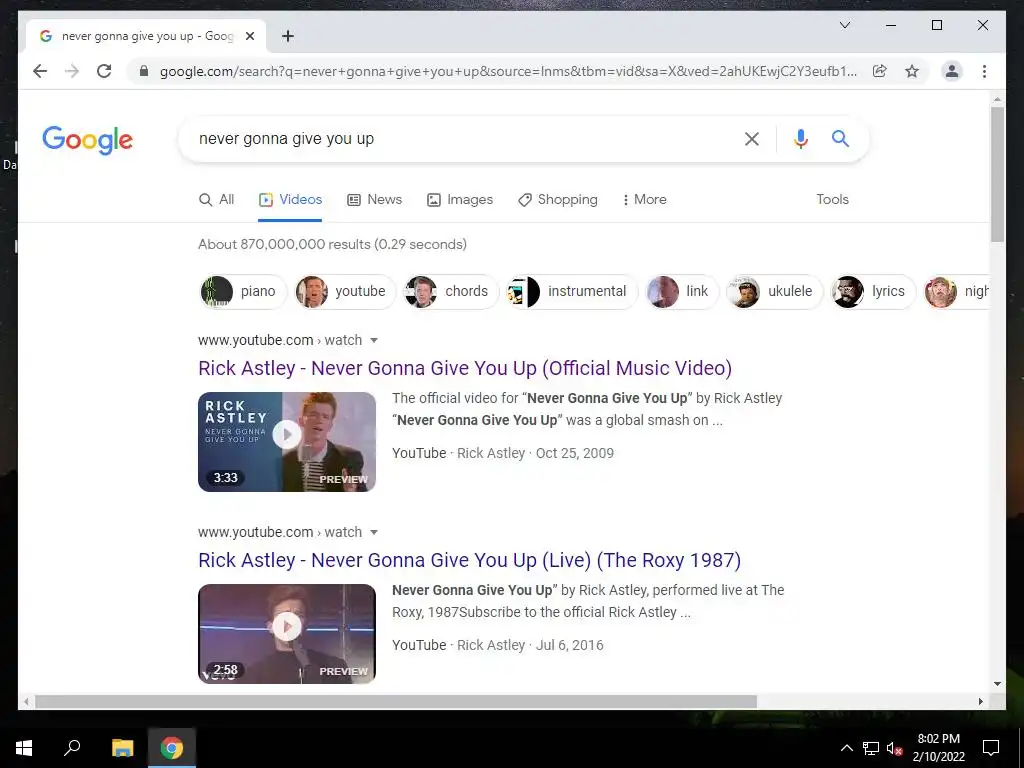
Task: Click the horizontal scrollbar thumb
Action: pyautogui.click(x=396, y=701)
